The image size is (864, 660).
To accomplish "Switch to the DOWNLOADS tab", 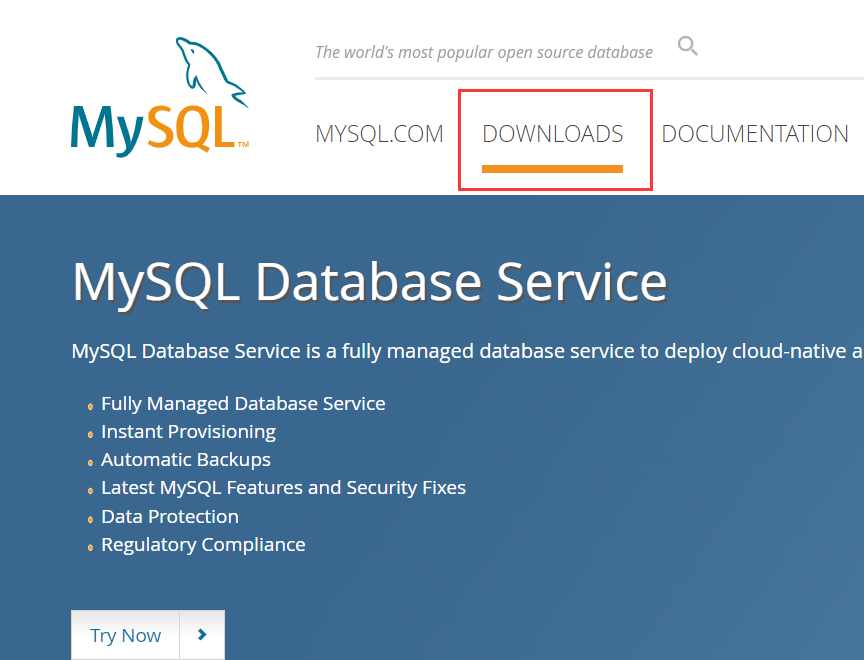I will [x=552, y=134].
